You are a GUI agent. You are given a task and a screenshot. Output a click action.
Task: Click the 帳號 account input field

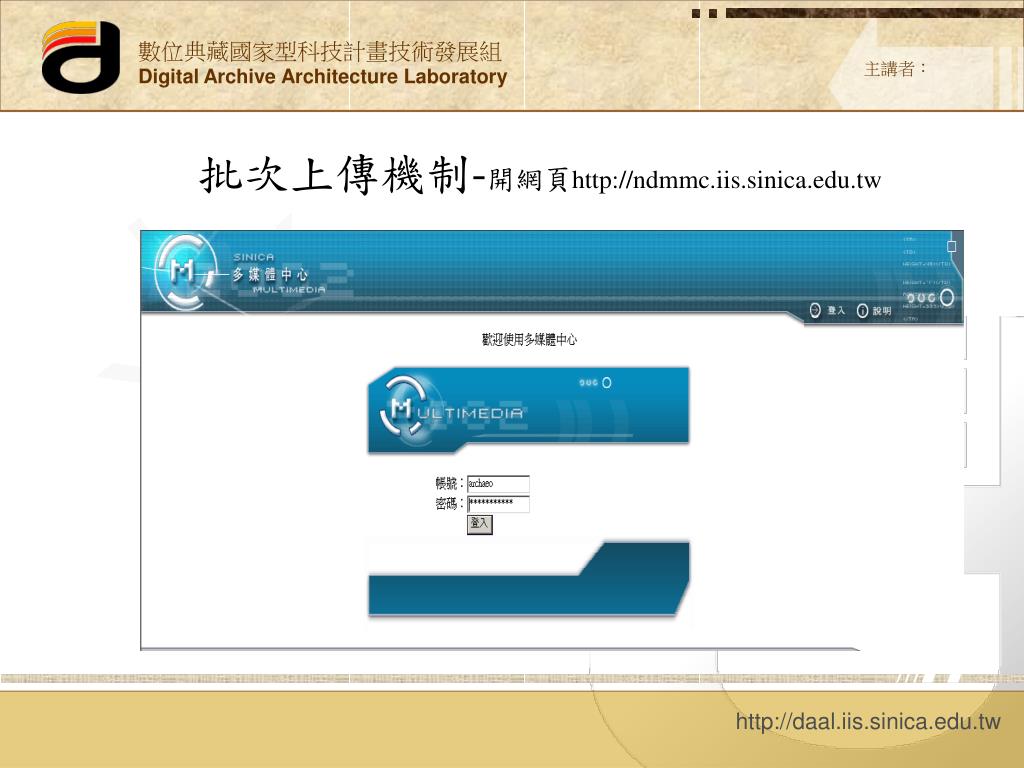click(x=498, y=483)
